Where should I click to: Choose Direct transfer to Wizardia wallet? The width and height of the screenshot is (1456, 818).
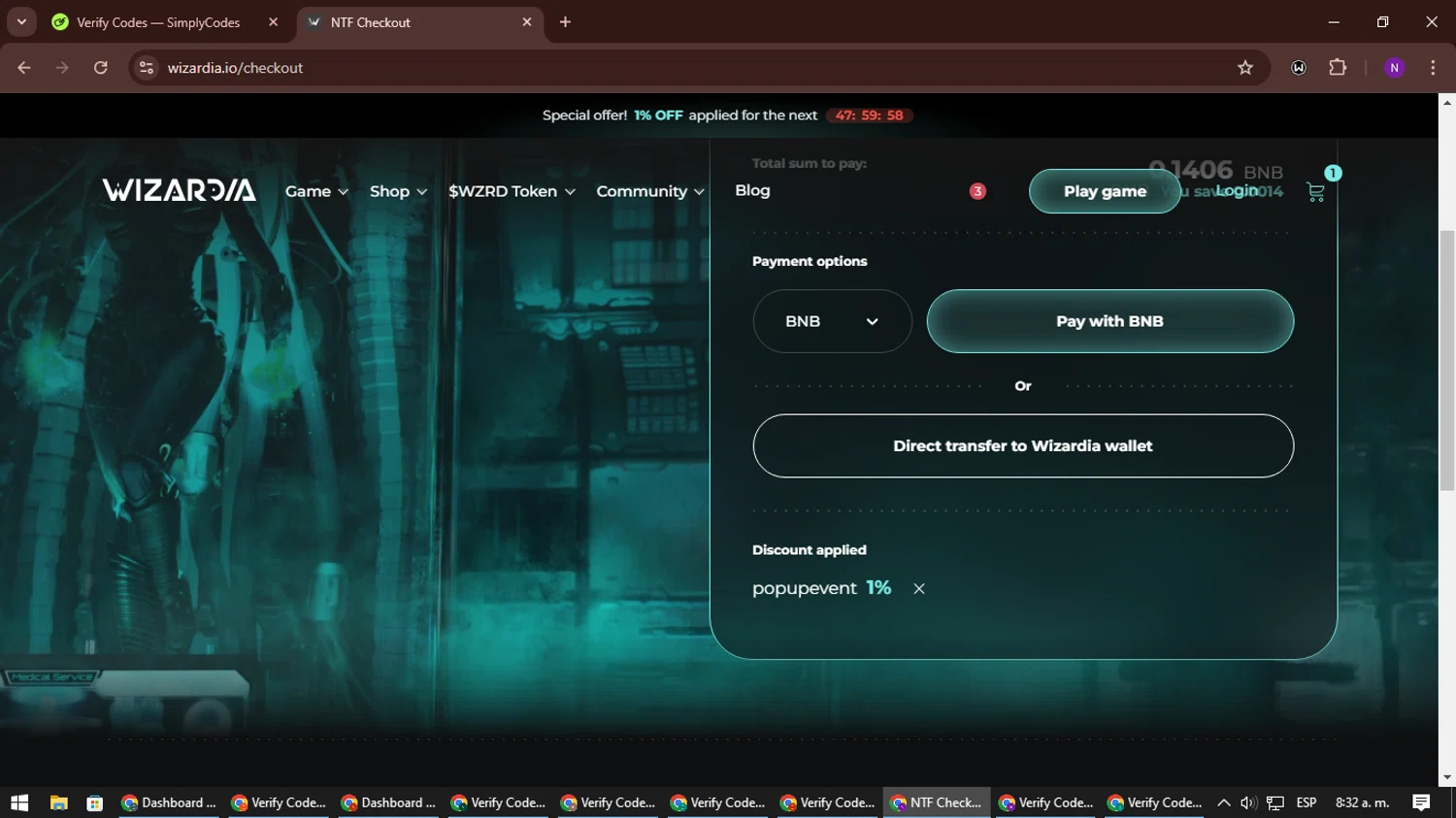point(1023,445)
